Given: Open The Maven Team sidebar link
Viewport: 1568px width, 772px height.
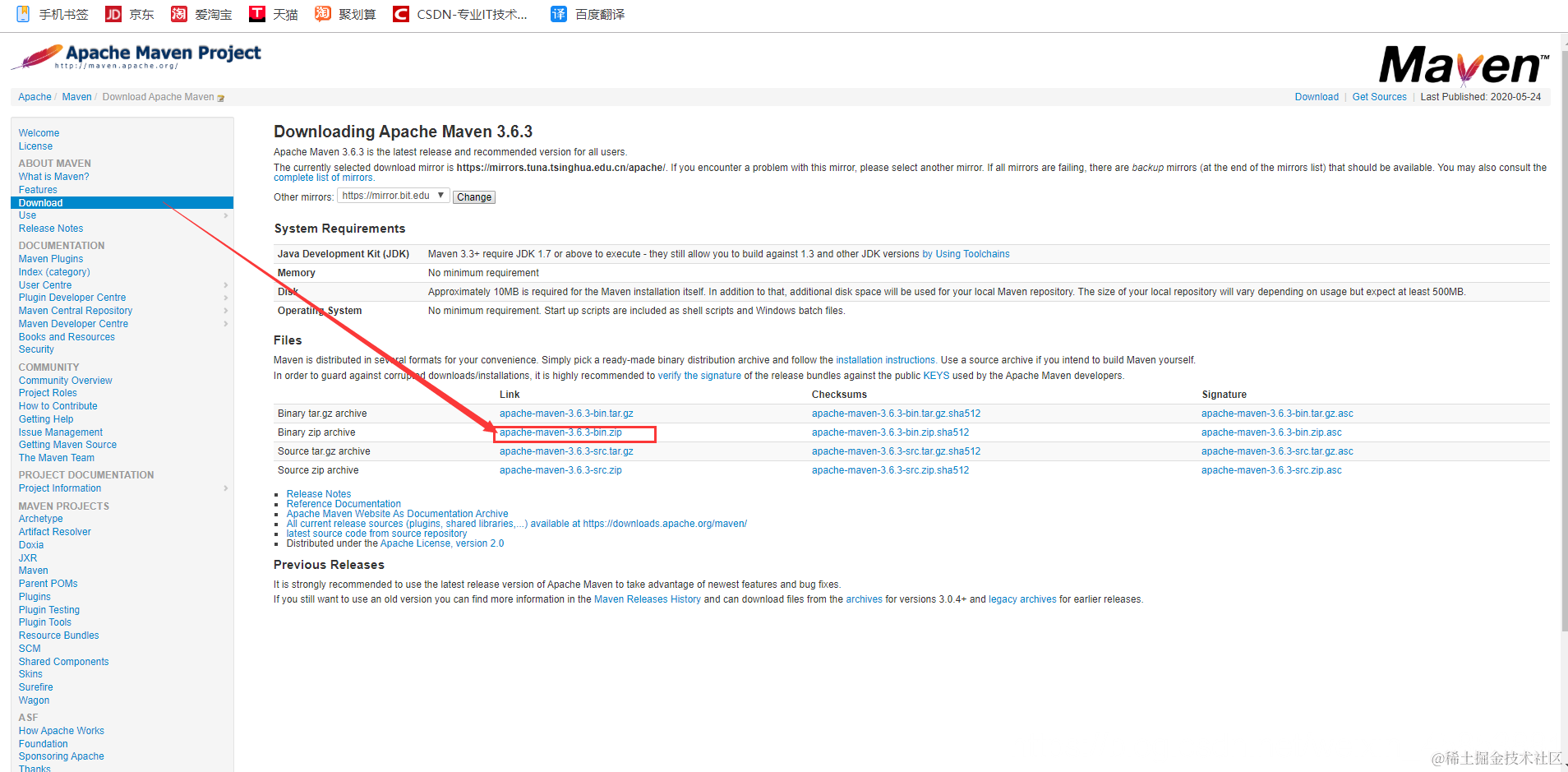Looking at the screenshot, I should pyautogui.click(x=57, y=458).
